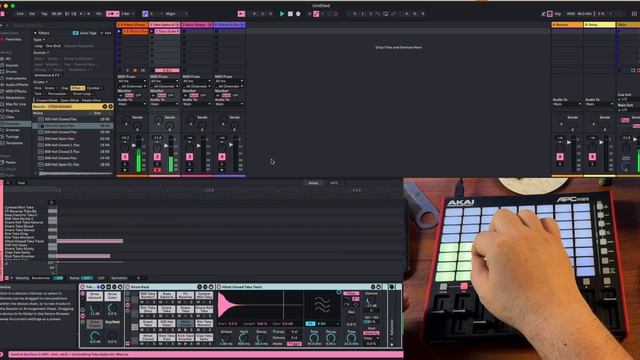Select Plug-Ins browser category

click(x=12, y=111)
